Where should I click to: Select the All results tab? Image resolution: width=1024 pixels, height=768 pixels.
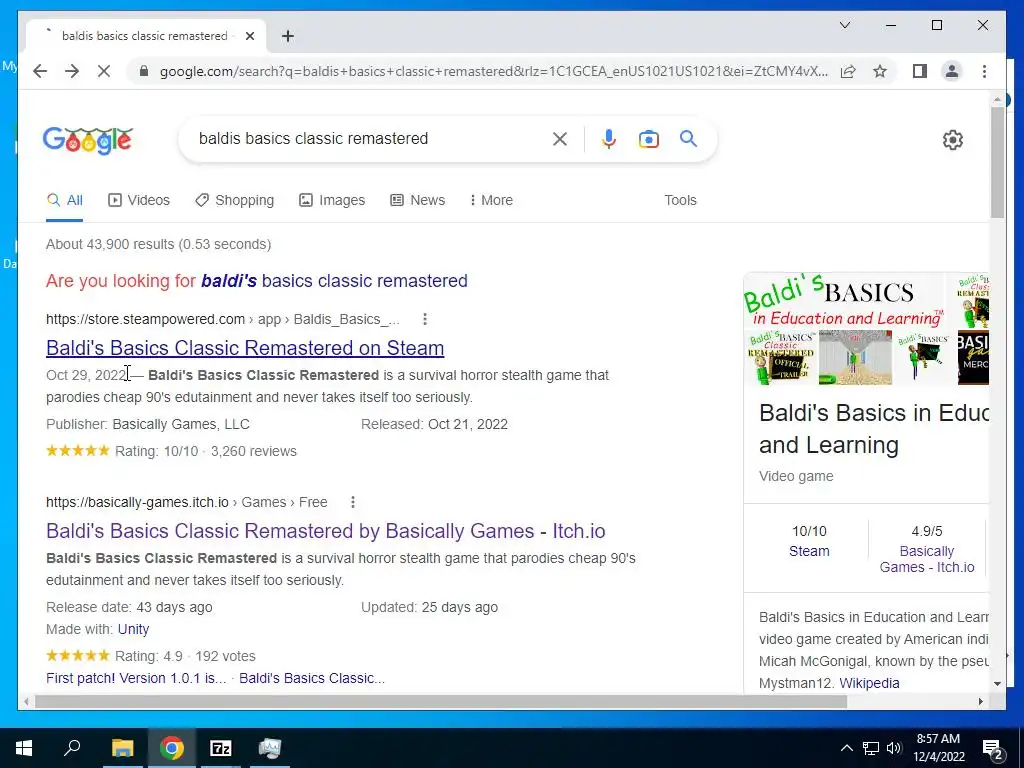(x=65, y=200)
